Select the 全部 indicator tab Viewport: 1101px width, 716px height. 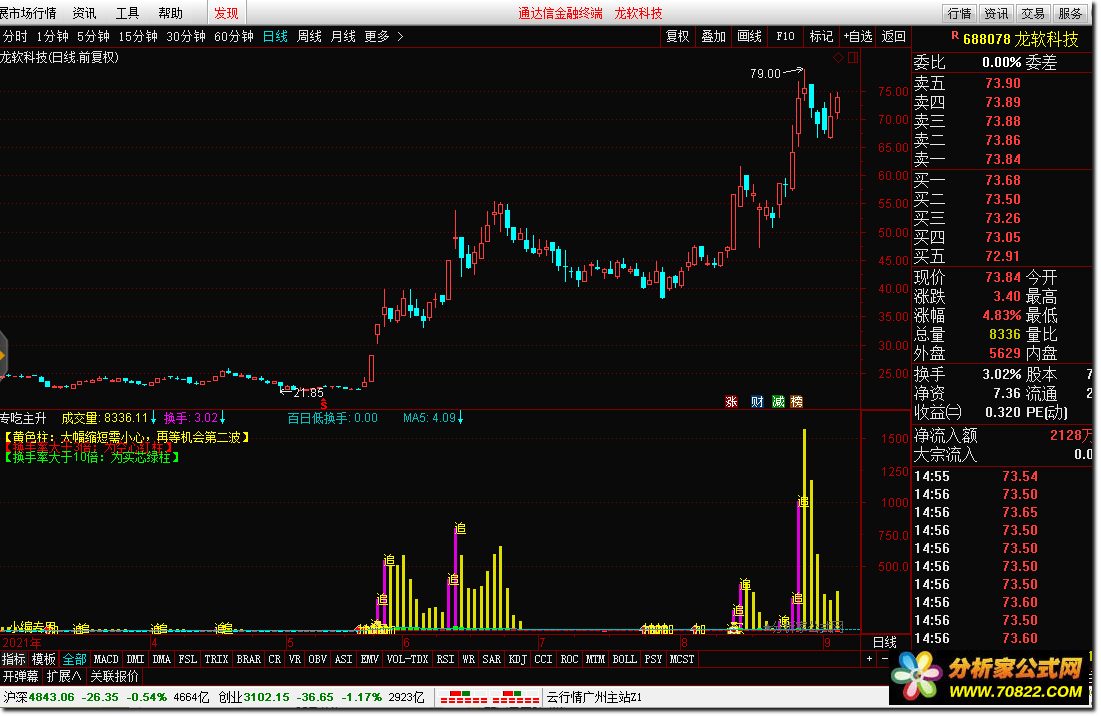(x=74, y=659)
